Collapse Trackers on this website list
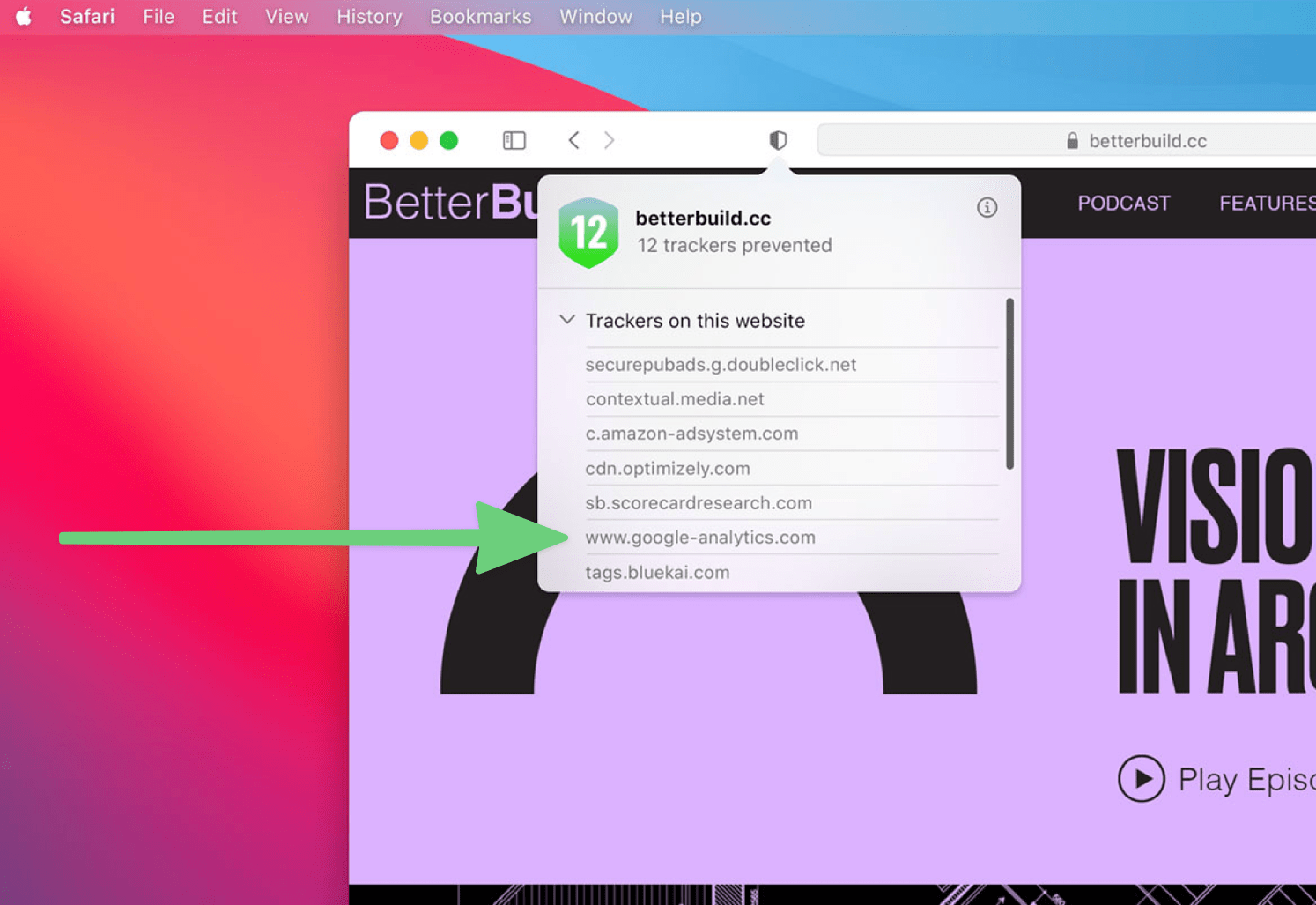This screenshot has height=905, width=1316. pyautogui.click(x=567, y=320)
